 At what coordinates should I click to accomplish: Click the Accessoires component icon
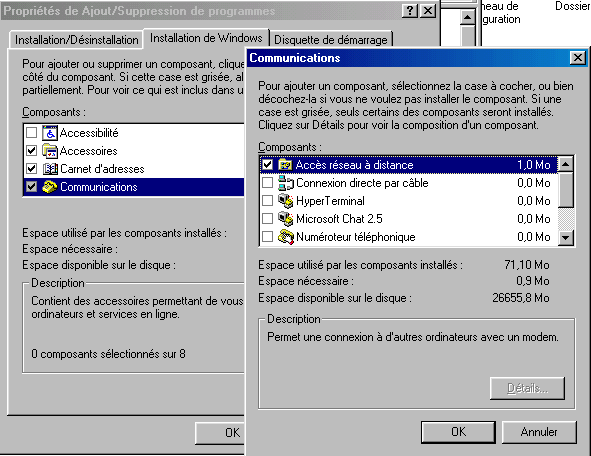tap(50, 151)
